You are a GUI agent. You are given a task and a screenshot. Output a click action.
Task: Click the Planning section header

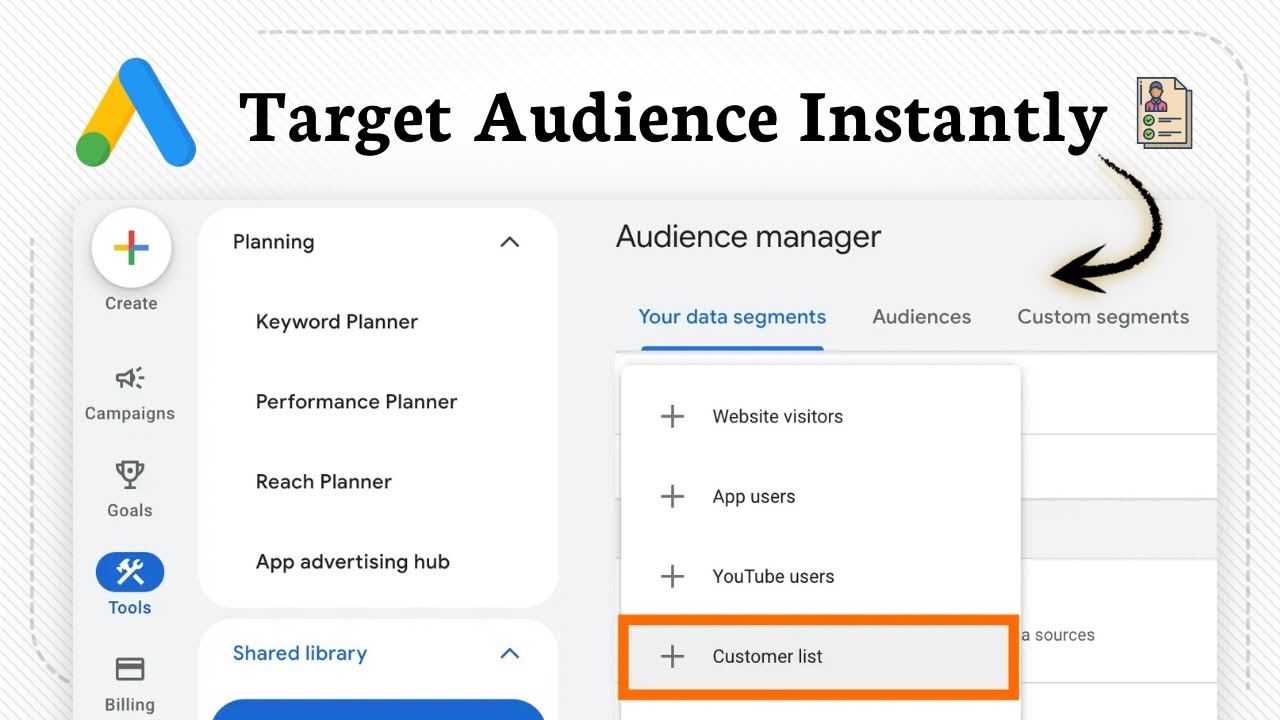[x=273, y=242]
